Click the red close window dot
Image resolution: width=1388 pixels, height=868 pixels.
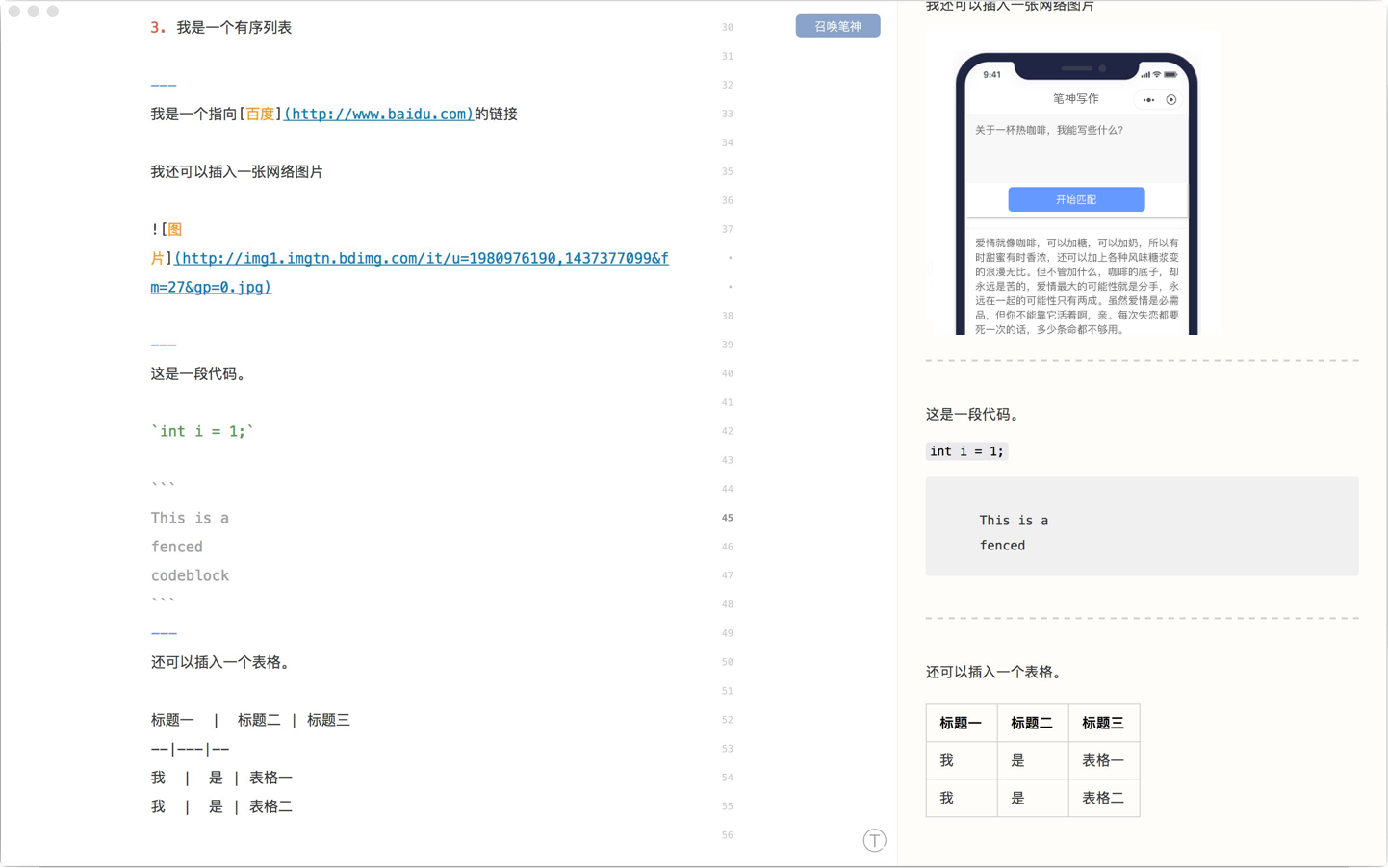pyautogui.click(x=14, y=12)
